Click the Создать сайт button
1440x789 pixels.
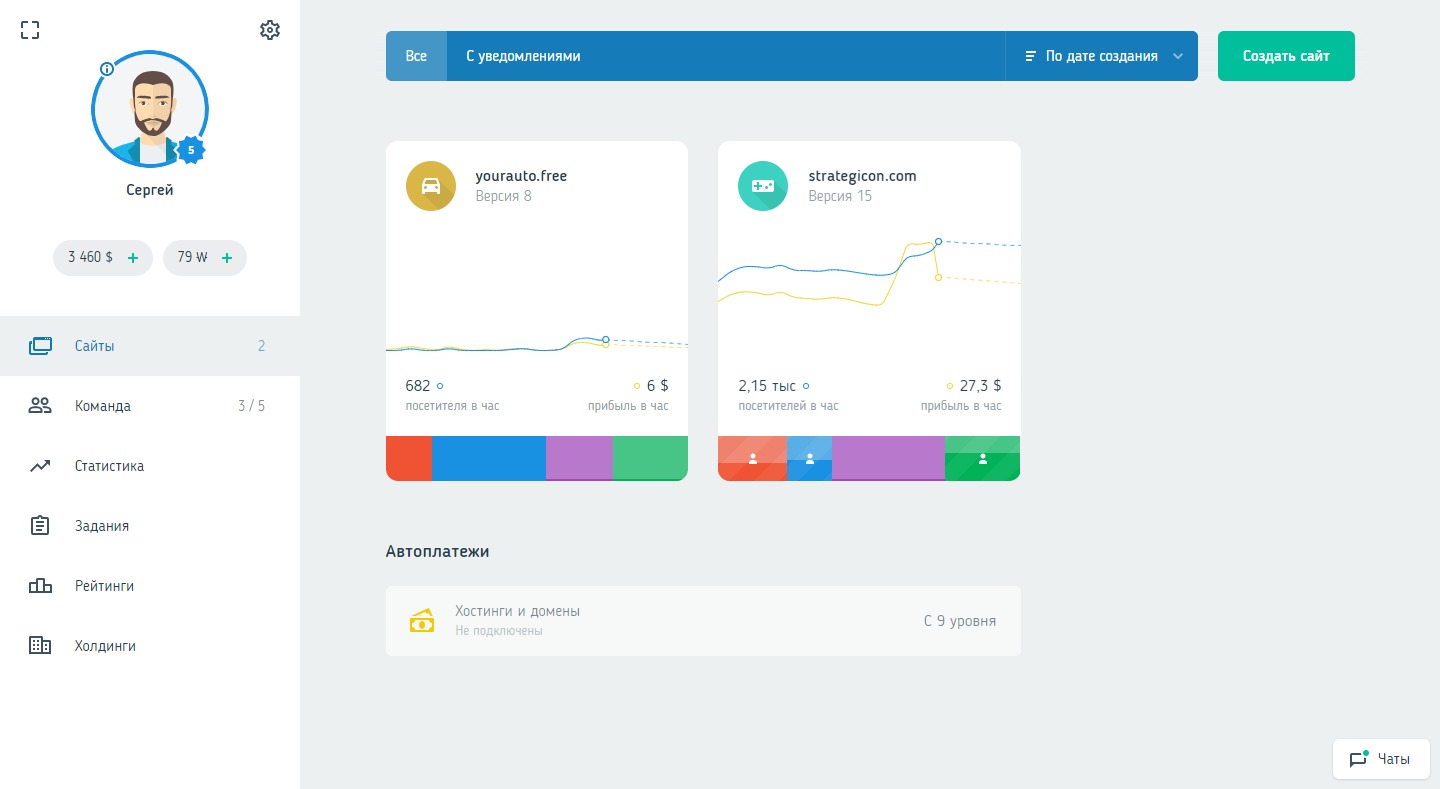click(1286, 56)
